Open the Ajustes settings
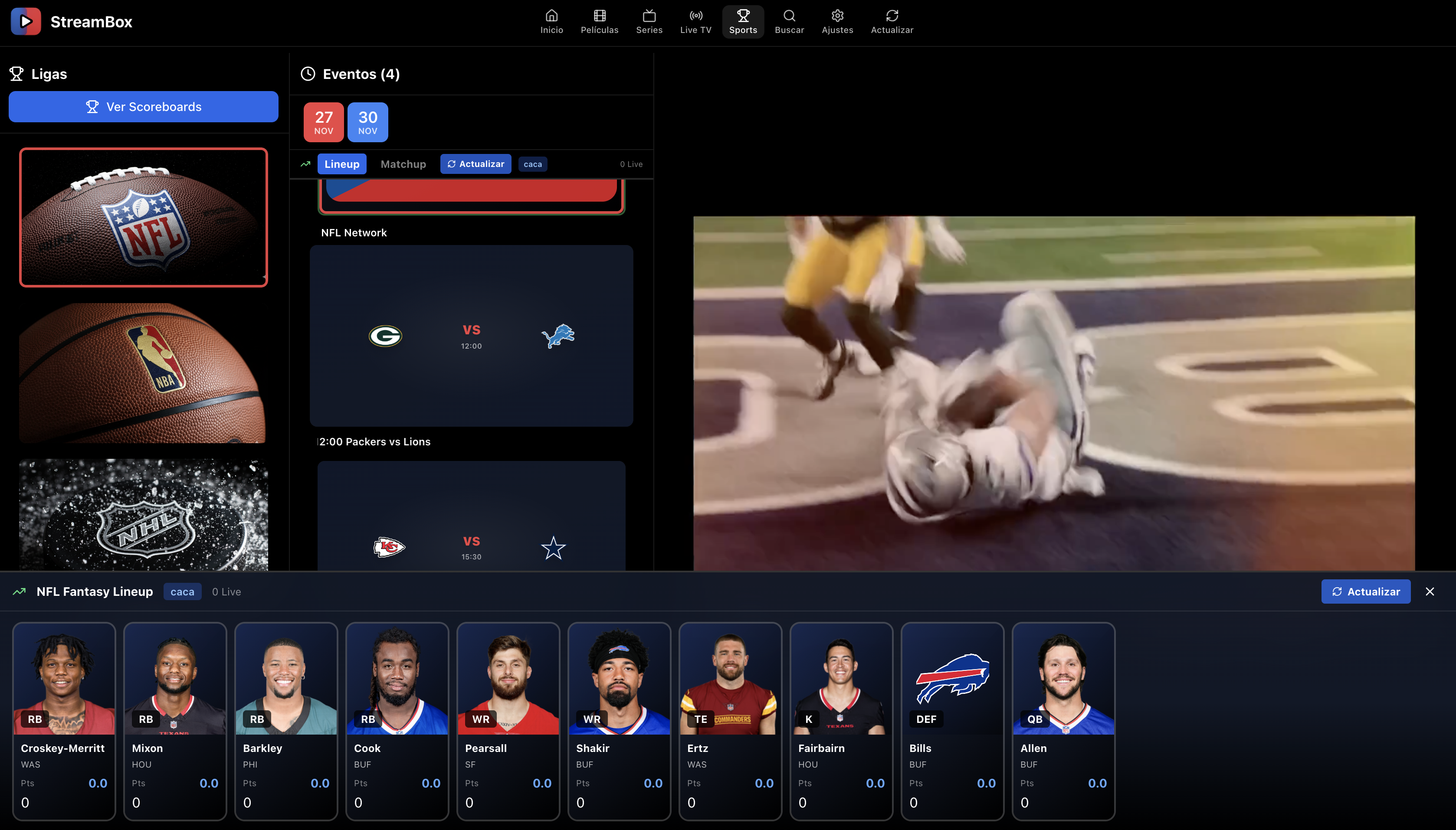This screenshot has width=1456, height=830. (x=836, y=22)
